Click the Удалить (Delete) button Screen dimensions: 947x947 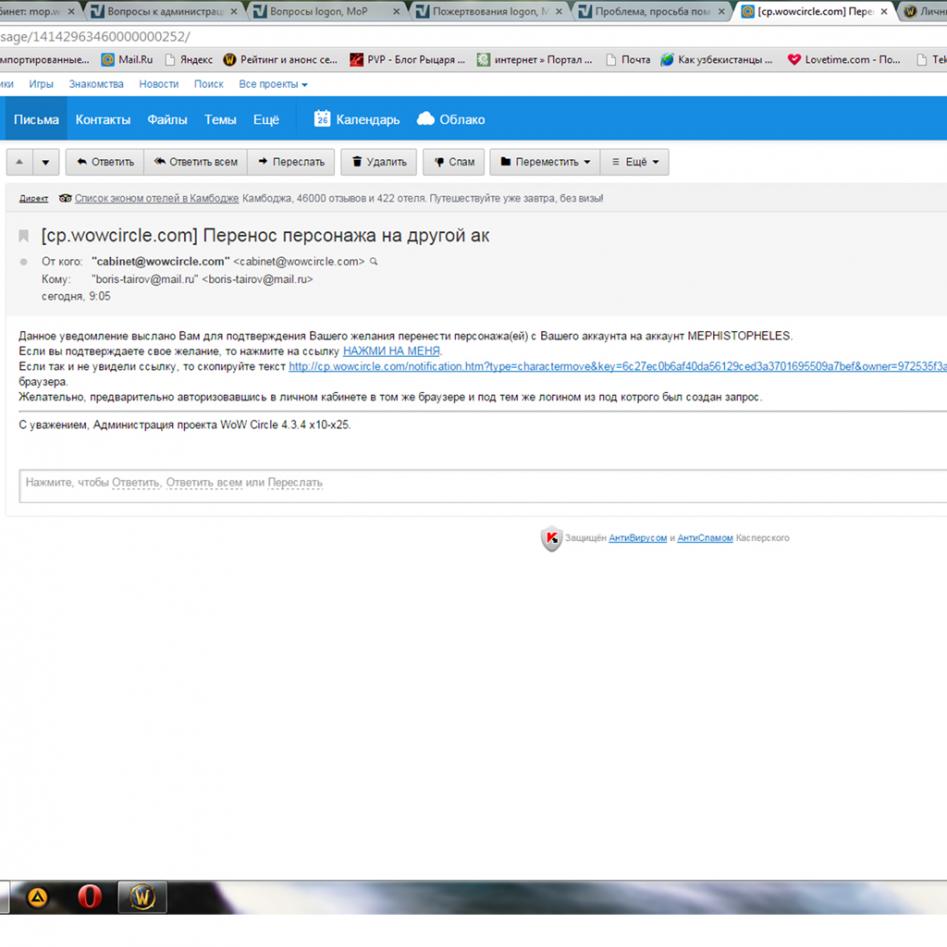click(x=378, y=162)
